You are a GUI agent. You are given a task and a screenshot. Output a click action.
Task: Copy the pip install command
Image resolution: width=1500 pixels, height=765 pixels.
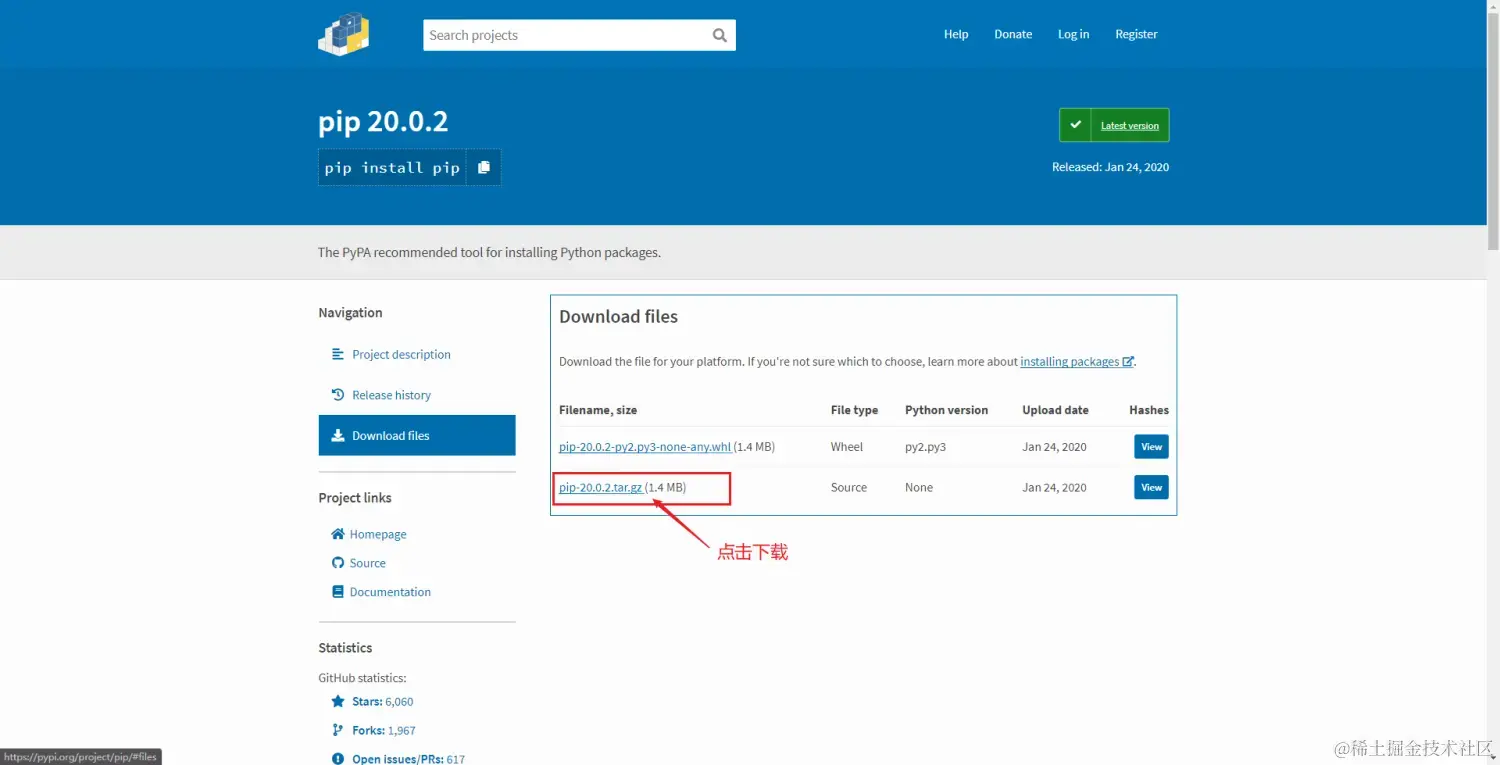(484, 167)
